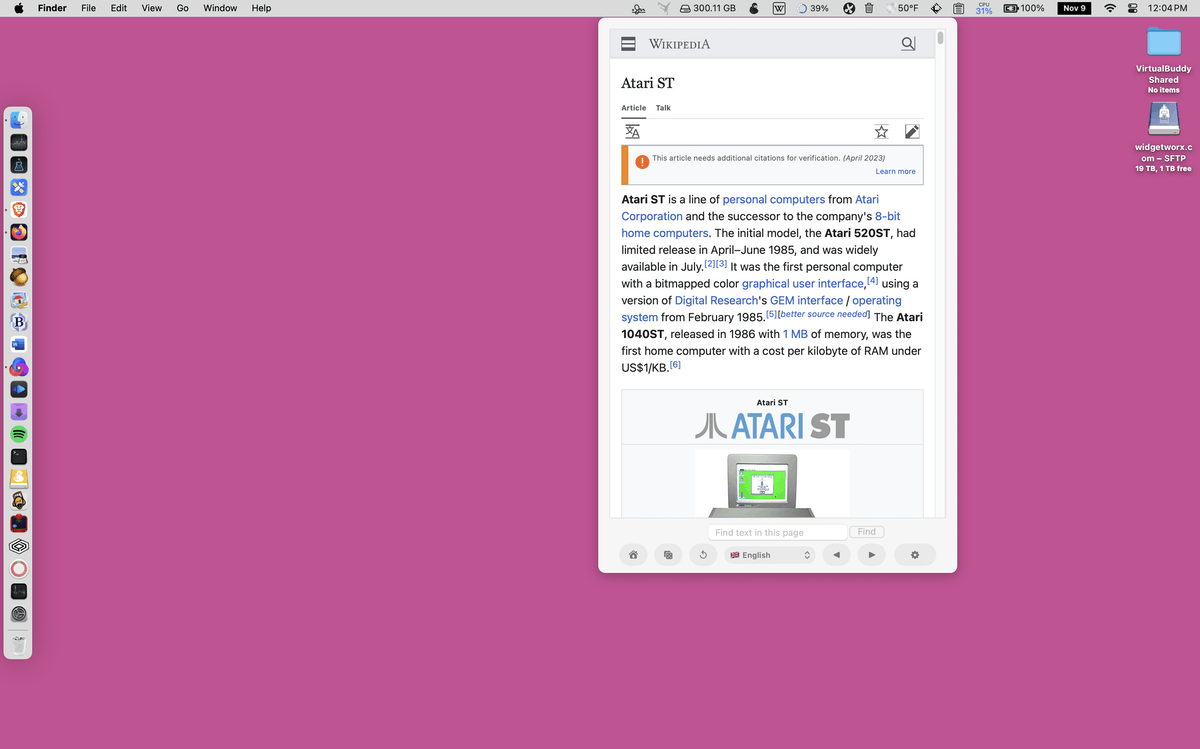Click the Nov 9 date in menu bar
Image resolution: width=1200 pixels, height=749 pixels.
click(1074, 8)
